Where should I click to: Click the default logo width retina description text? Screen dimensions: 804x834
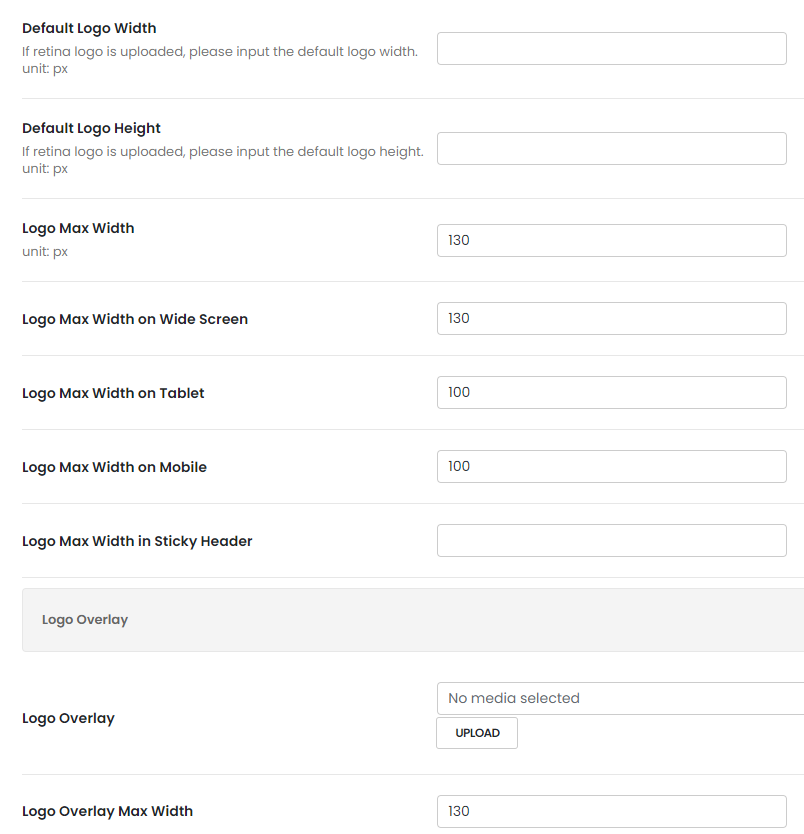[220, 51]
